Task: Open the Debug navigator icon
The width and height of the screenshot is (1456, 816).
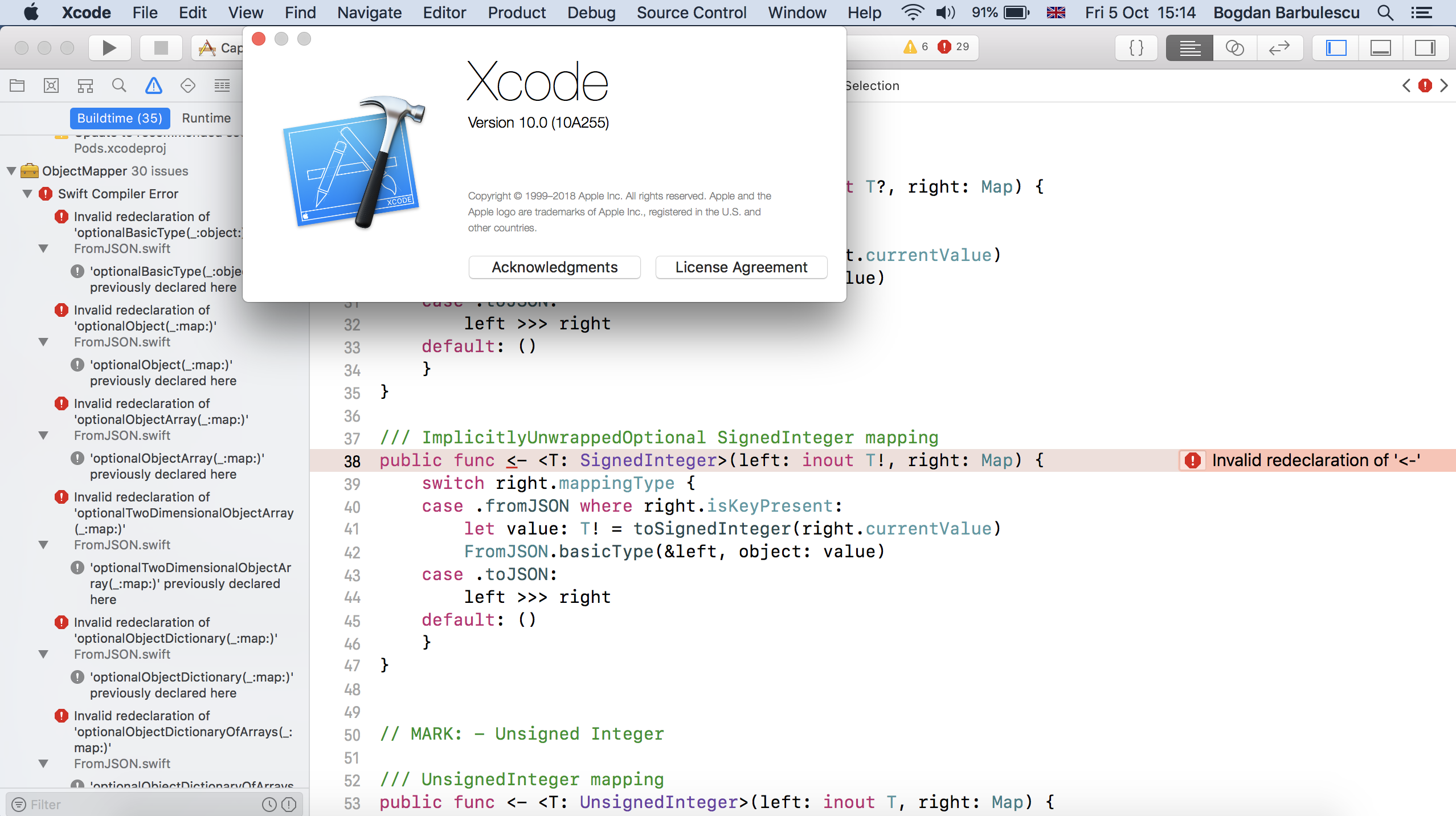Action: pos(222,86)
